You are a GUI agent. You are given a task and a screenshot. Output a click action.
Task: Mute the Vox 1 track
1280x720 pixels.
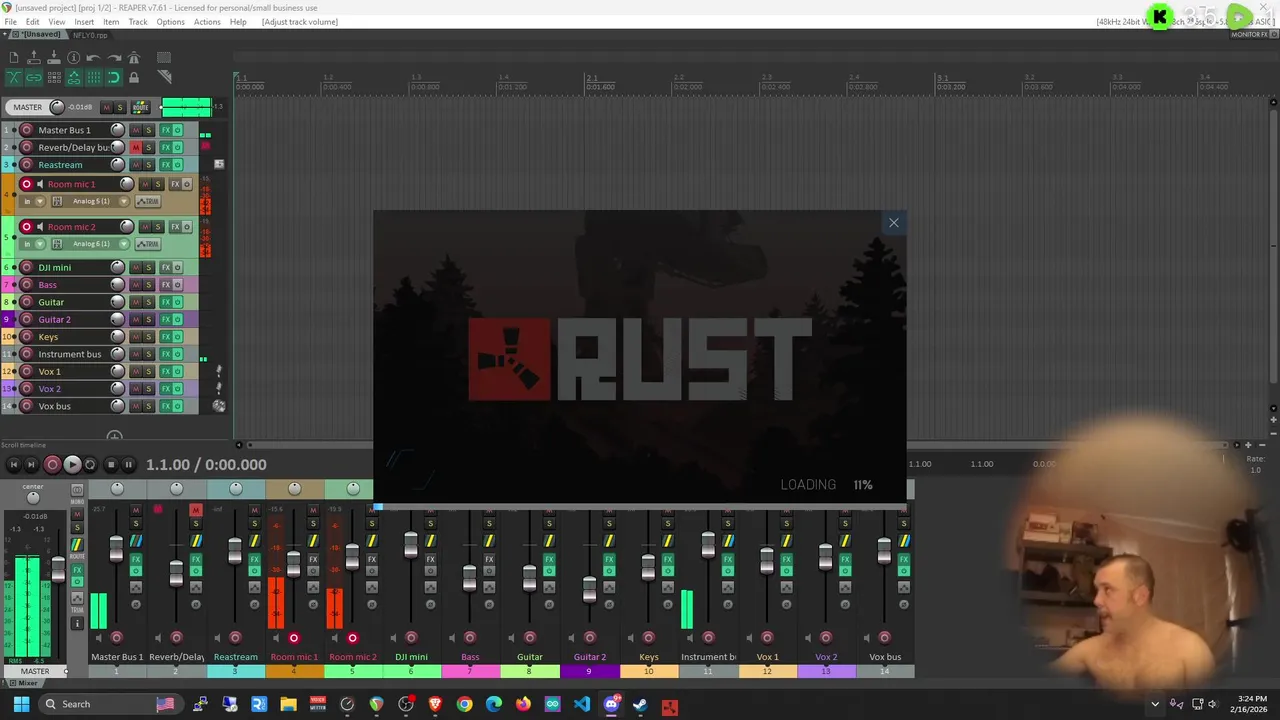[x=136, y=371]
